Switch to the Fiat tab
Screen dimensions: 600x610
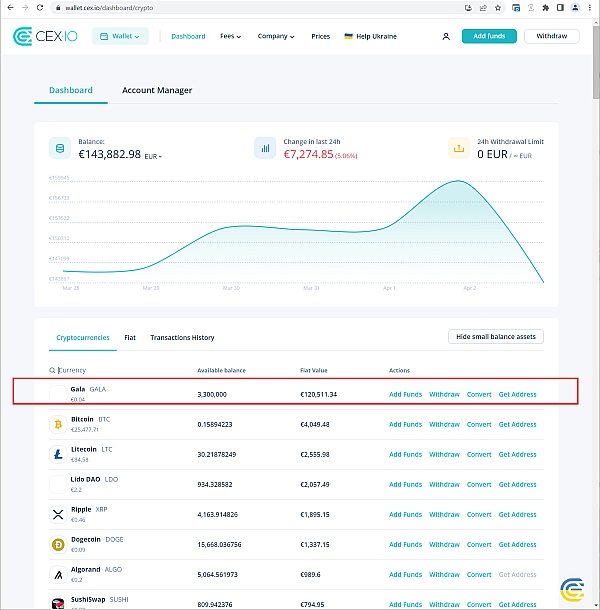(130, 337)
